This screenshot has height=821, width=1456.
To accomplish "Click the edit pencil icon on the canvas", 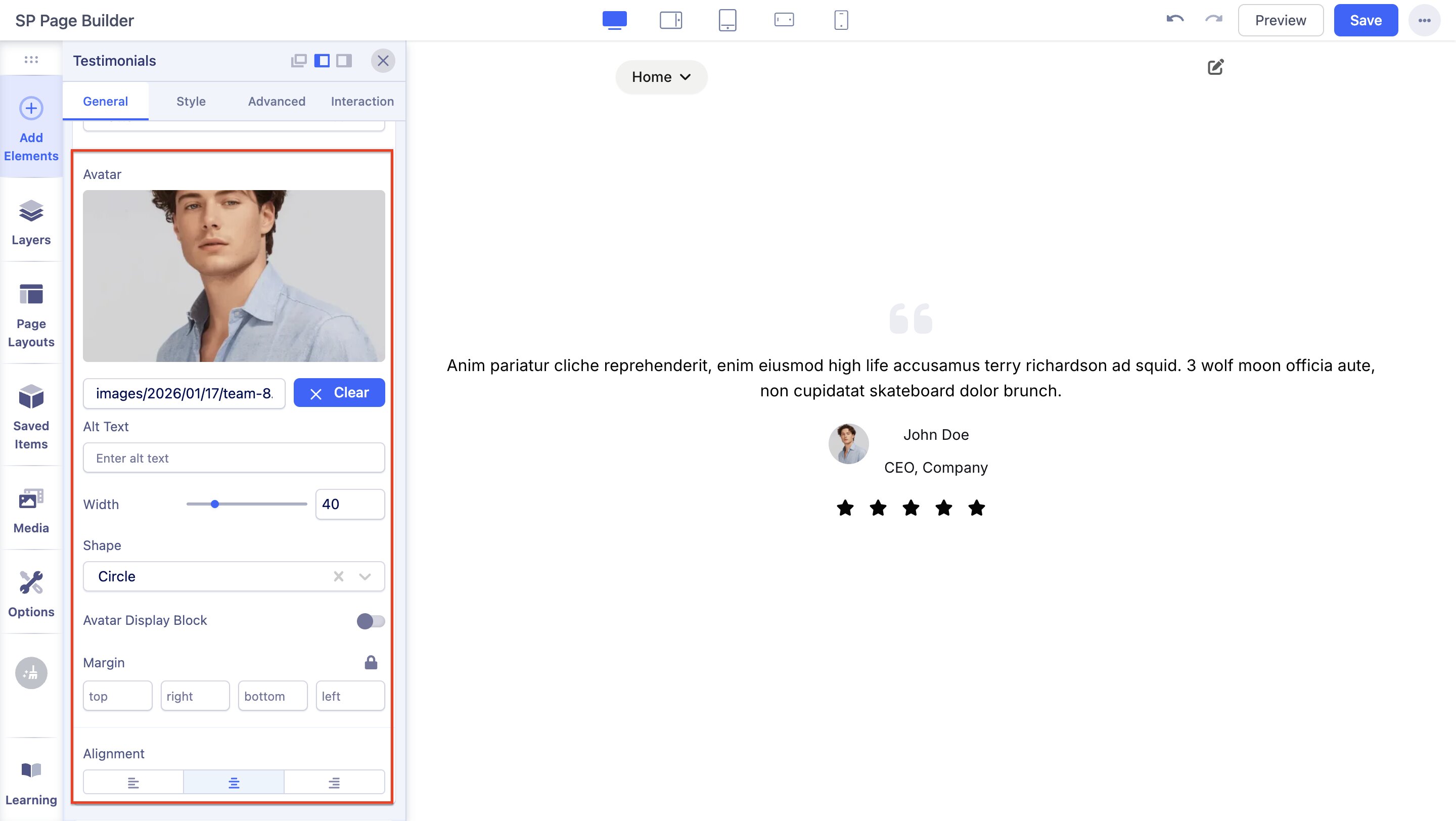I will (1215, 67).
